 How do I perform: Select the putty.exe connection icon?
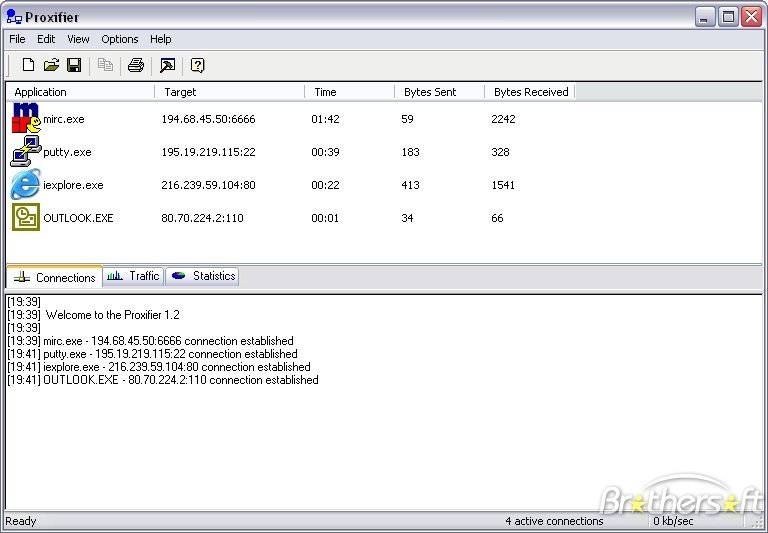25,152
